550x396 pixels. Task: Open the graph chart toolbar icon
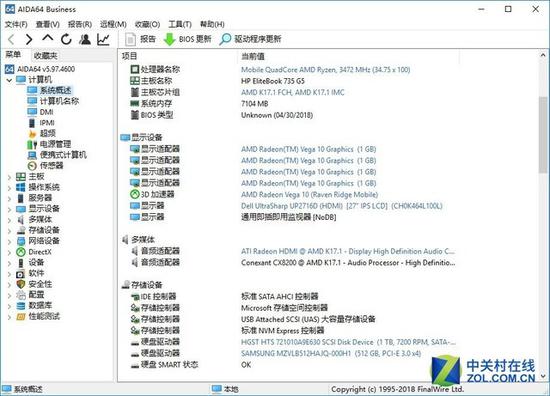tap(103, 39)
